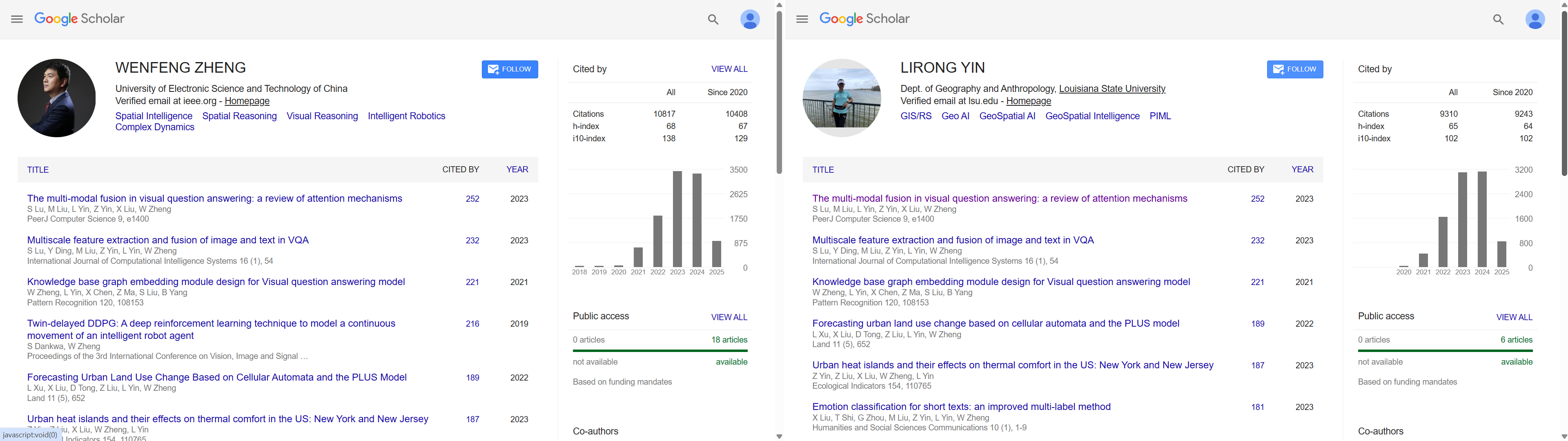1568x441 pixels.
Task: Sort Wenfeng Zheng's list by Title
Action: point(38,170)
